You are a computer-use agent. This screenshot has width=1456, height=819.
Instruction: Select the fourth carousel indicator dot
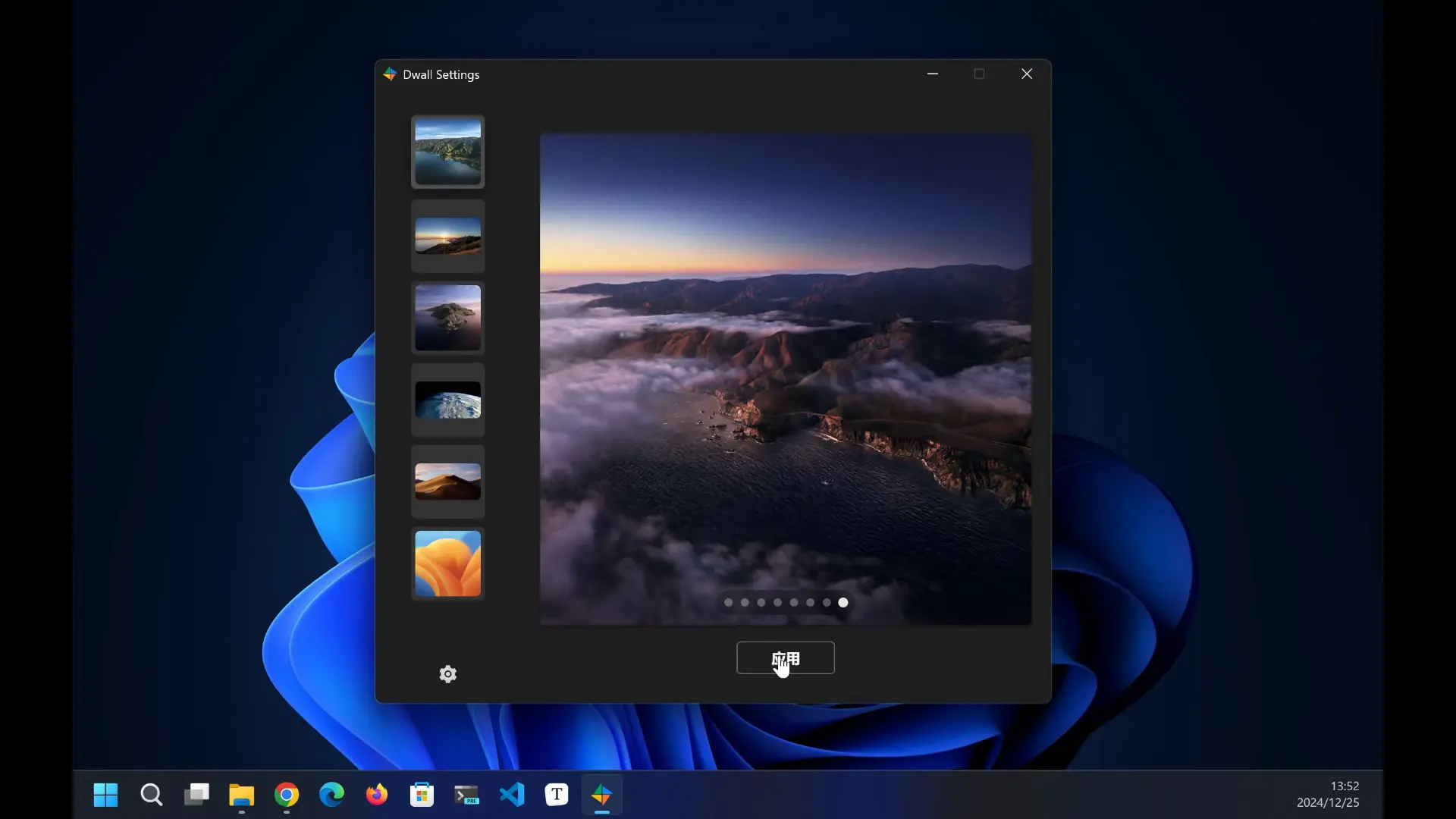click(x=777, y=603)
